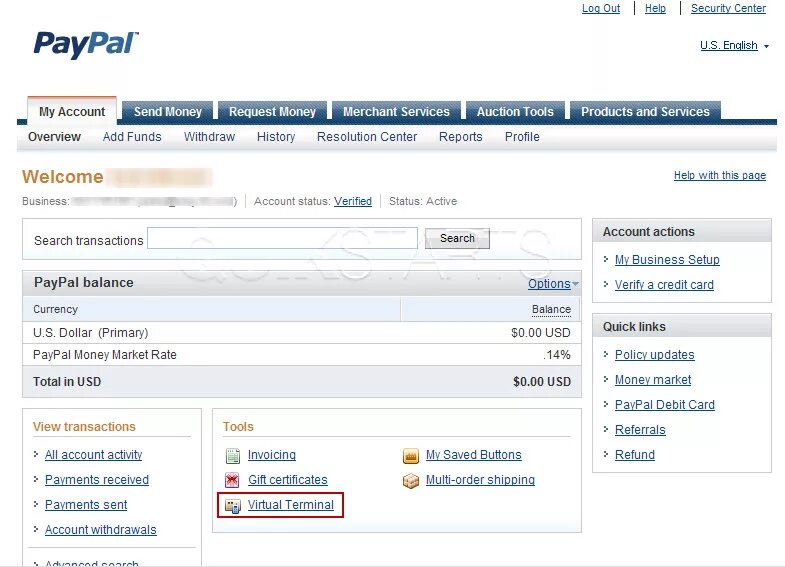The image size is (785, 567).
Task: Select the U.S. Dollar (Primary) currency text
Action: click(91, 333)
